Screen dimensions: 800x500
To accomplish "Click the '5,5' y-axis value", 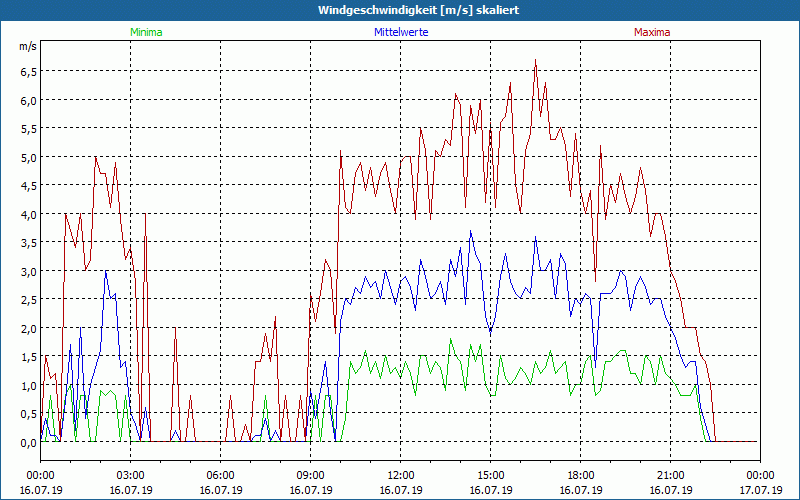I will coord(28,129).
